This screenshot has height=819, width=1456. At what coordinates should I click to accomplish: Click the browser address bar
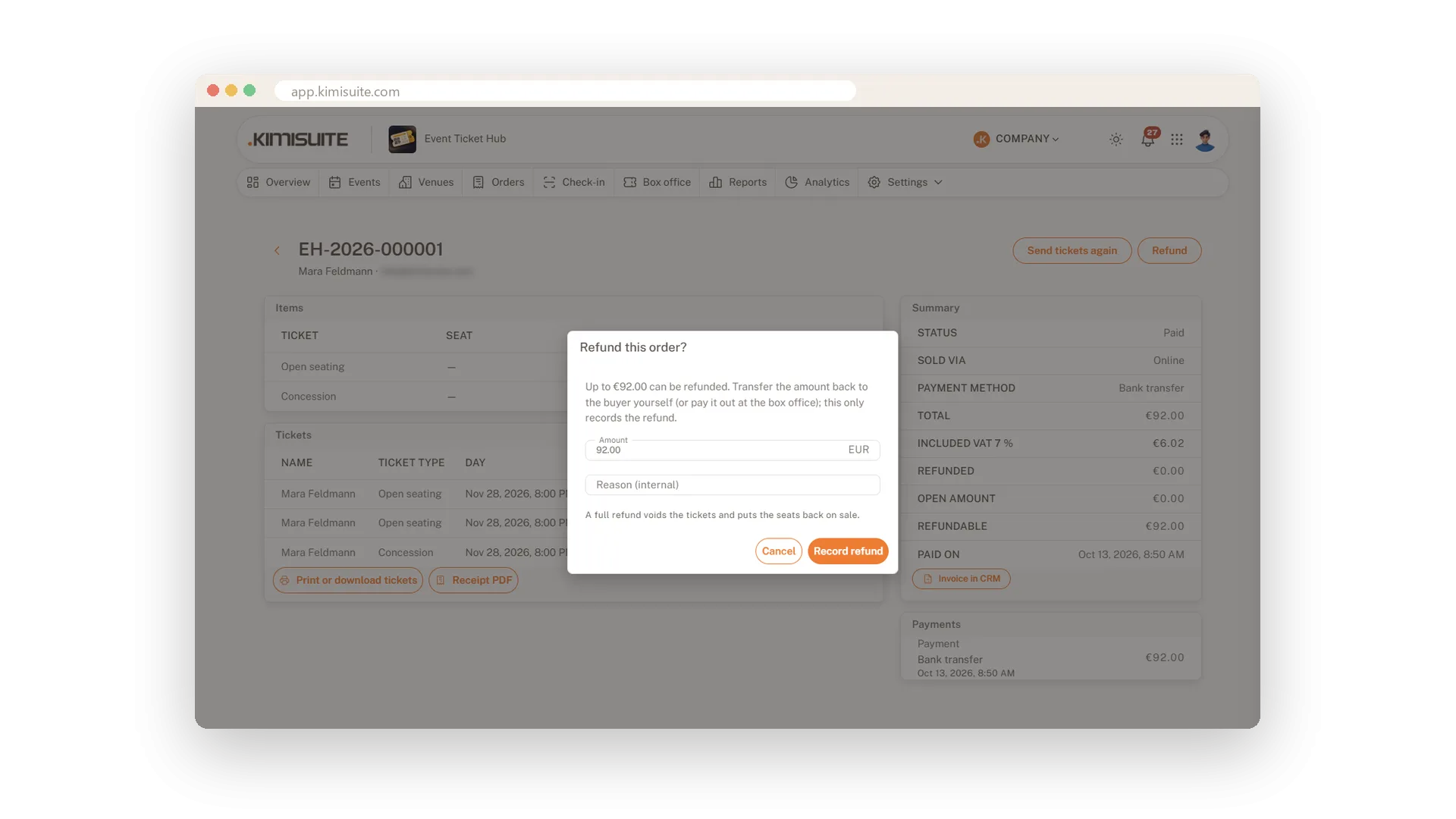tap(565, 91)
